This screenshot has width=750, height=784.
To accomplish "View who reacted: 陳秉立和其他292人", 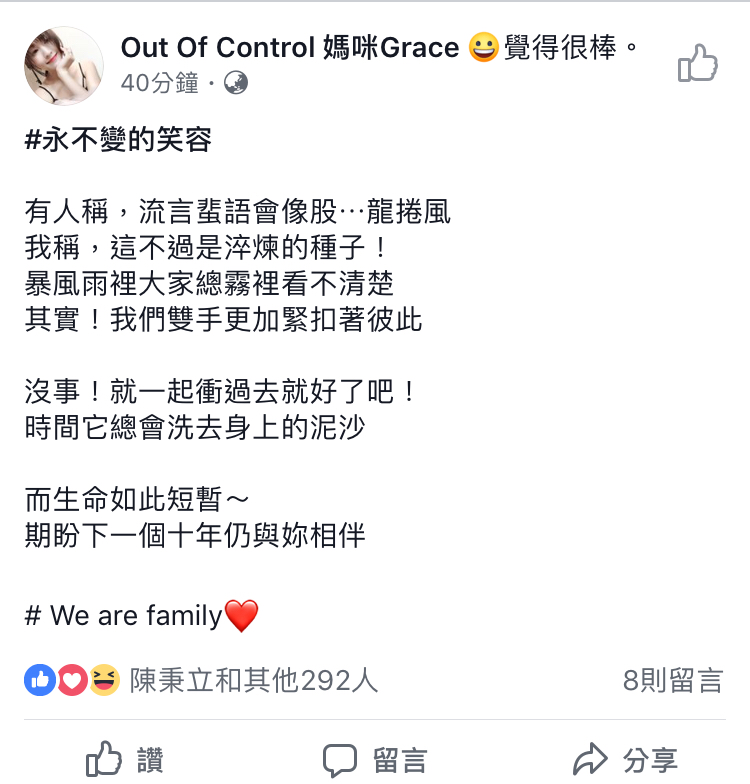I will (254, 680).
